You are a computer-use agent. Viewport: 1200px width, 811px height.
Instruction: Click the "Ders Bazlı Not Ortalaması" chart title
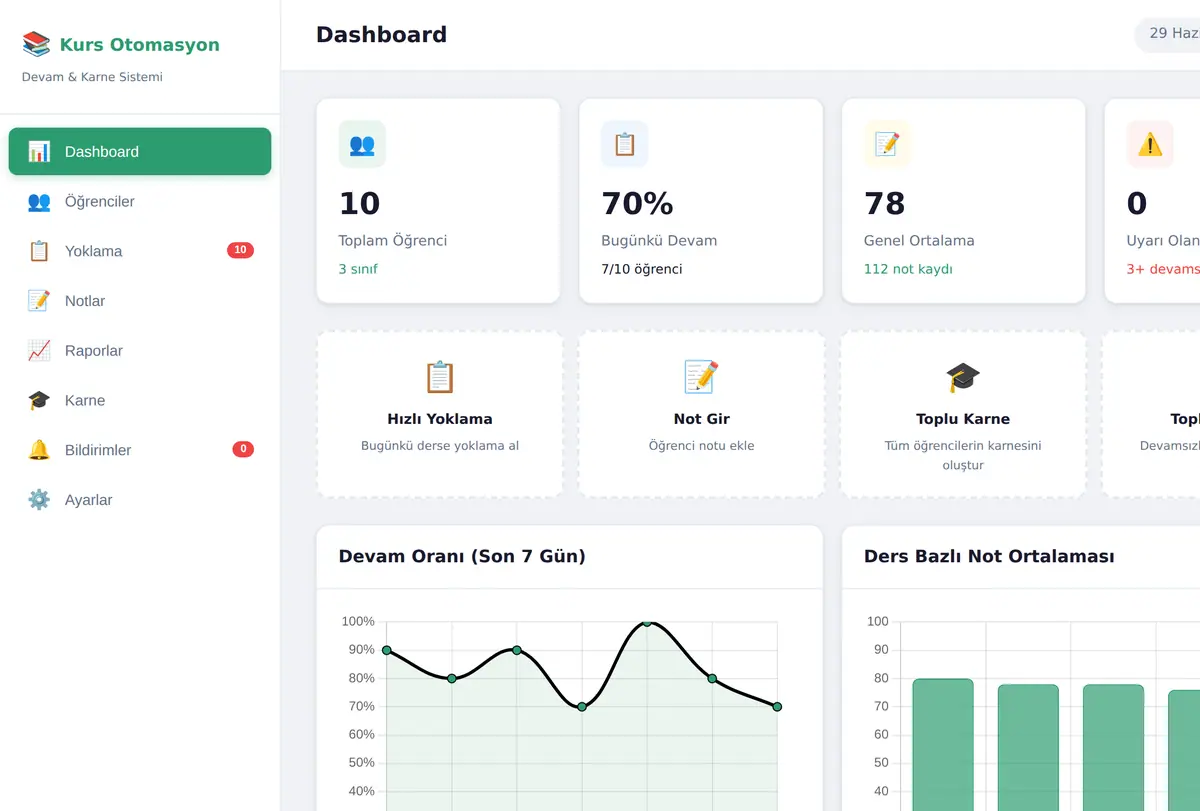[x=989, y=557]
